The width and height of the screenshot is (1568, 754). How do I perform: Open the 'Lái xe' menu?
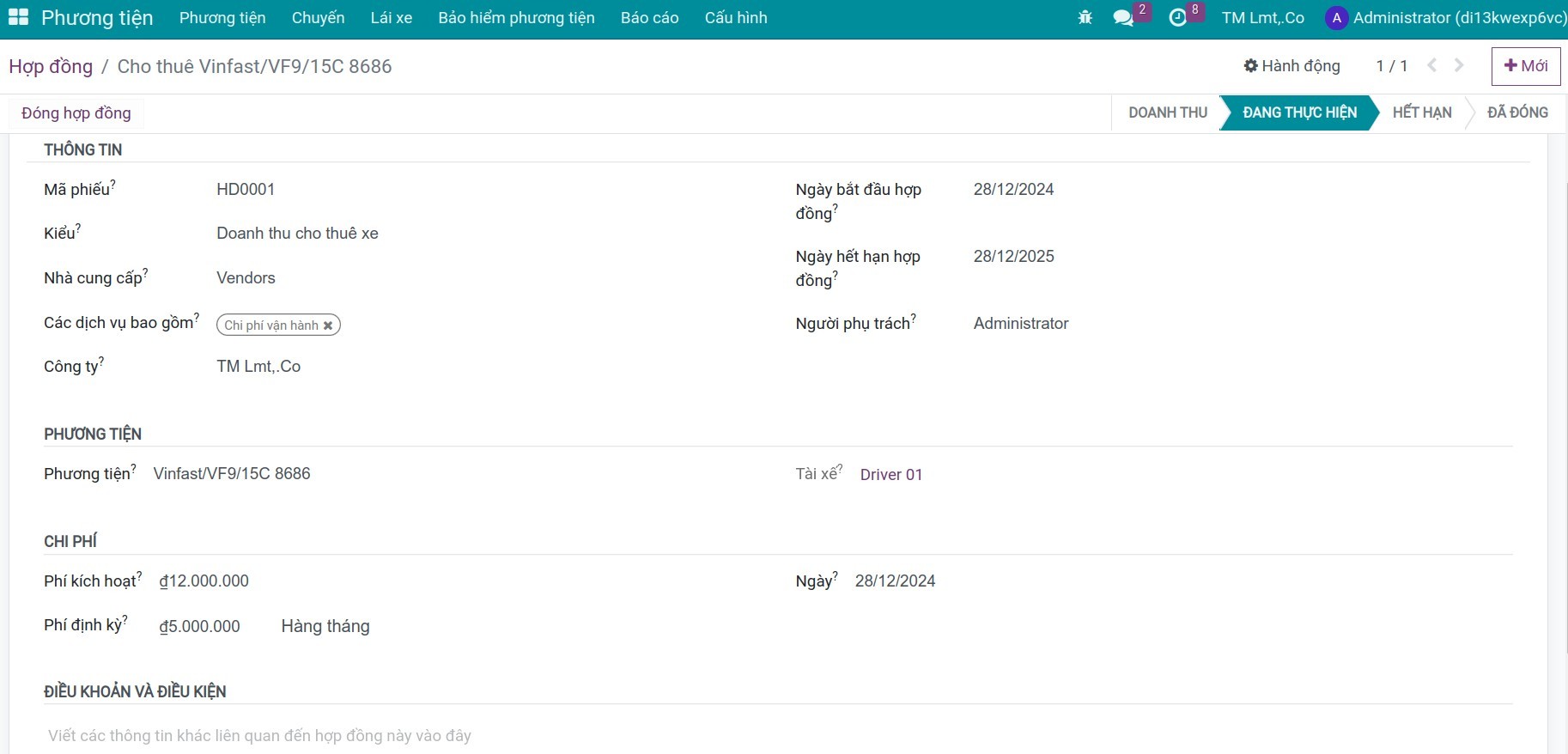(392, 18)
